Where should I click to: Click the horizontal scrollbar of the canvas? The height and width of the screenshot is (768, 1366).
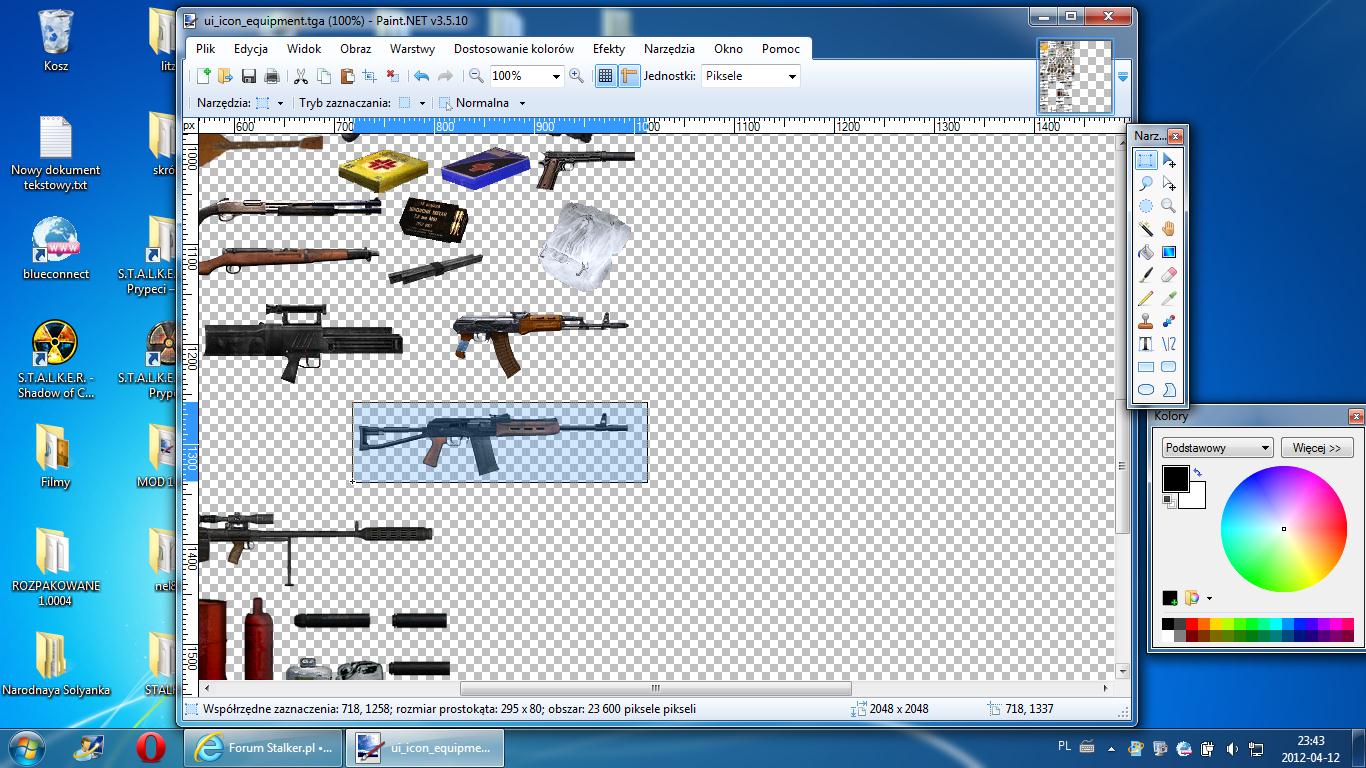[x=655, y=688]
